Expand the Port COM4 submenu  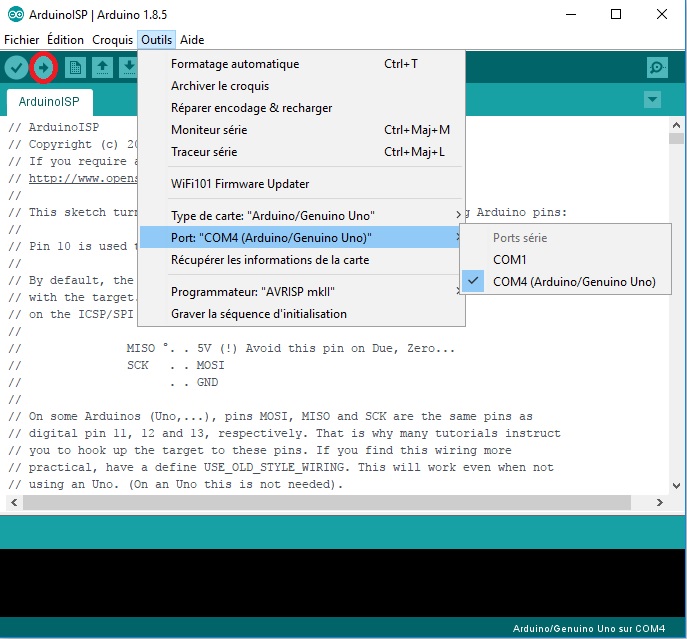click(x=301, y=238)
